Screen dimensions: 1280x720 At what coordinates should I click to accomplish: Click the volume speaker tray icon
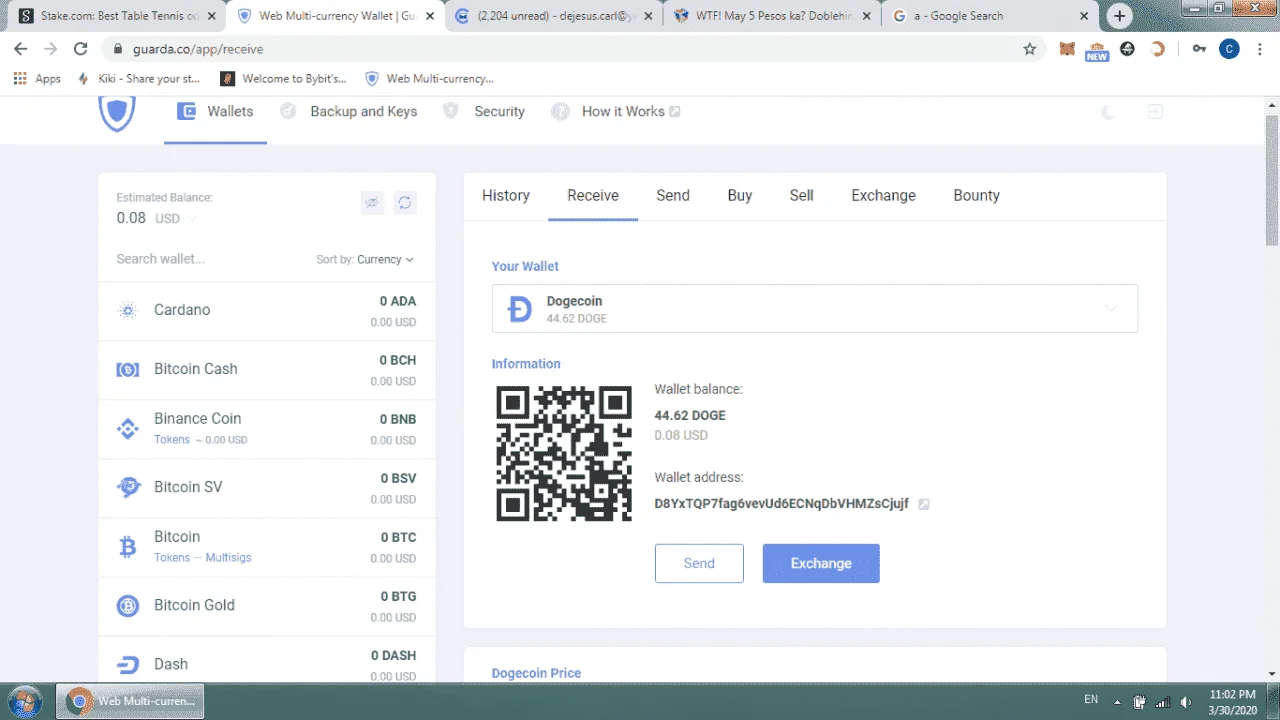click(1184, 701)
